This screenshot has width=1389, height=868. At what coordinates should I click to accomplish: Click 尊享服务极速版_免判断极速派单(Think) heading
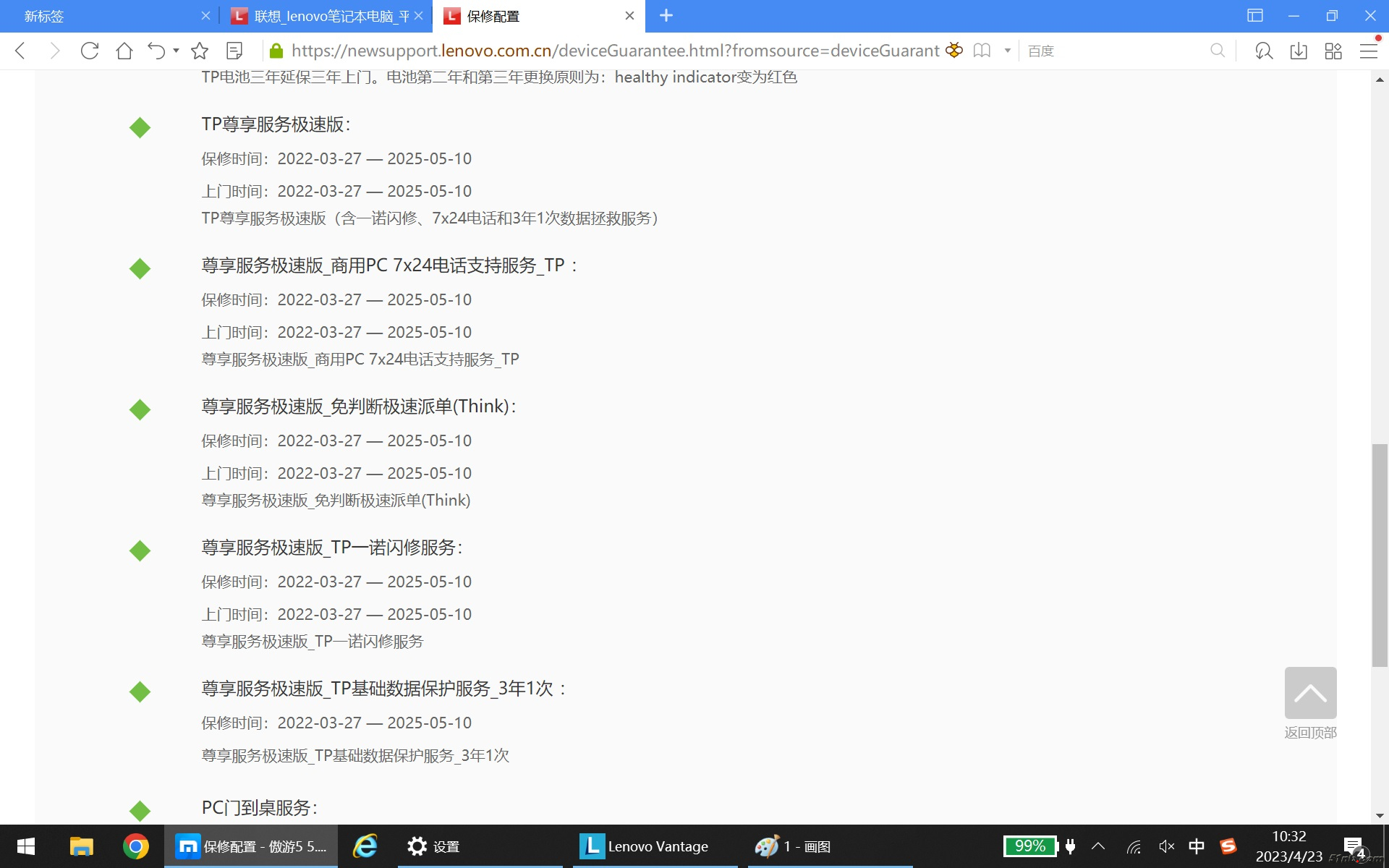click(359, 407)
